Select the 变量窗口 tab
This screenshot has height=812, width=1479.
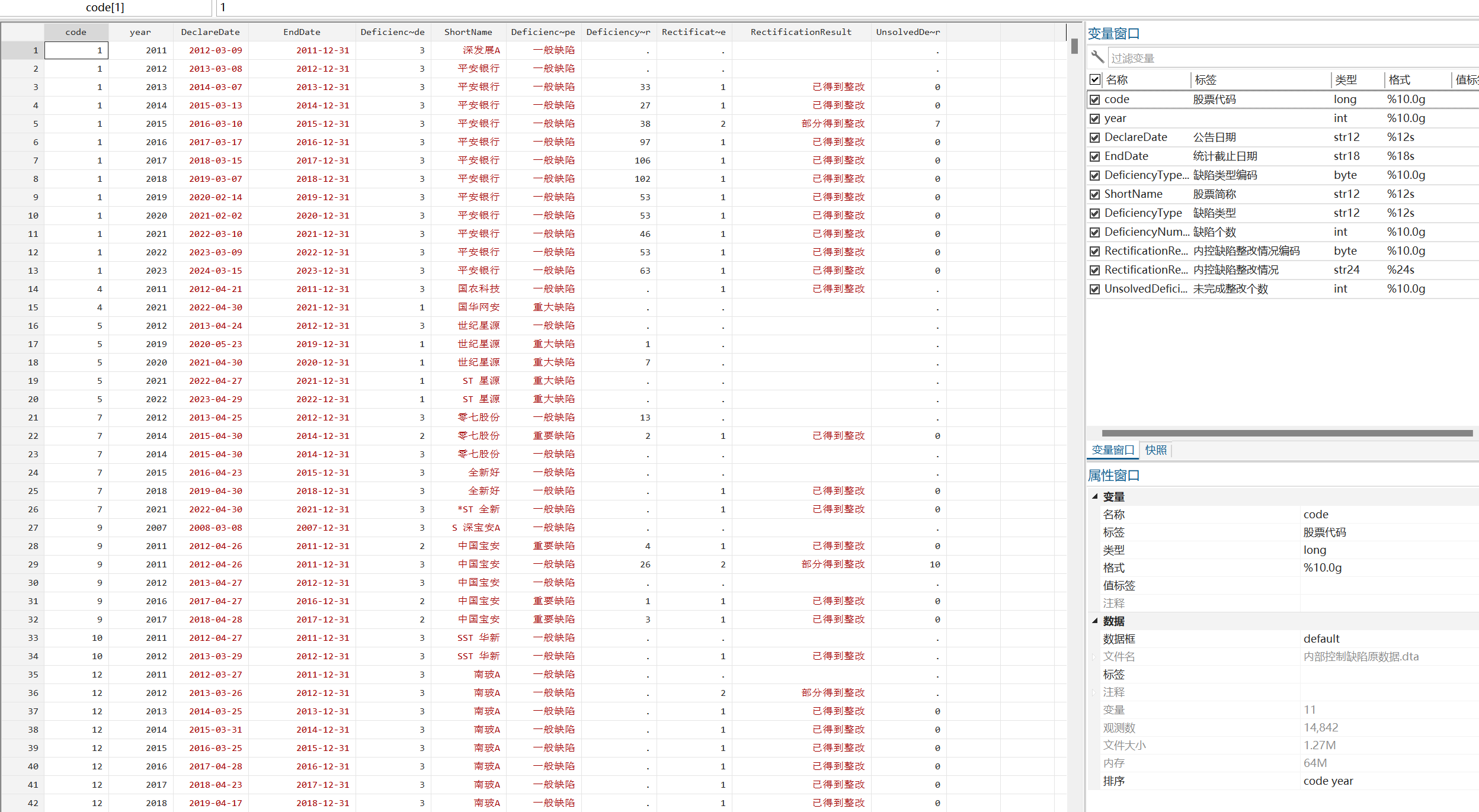click(x=1112, y=450)
